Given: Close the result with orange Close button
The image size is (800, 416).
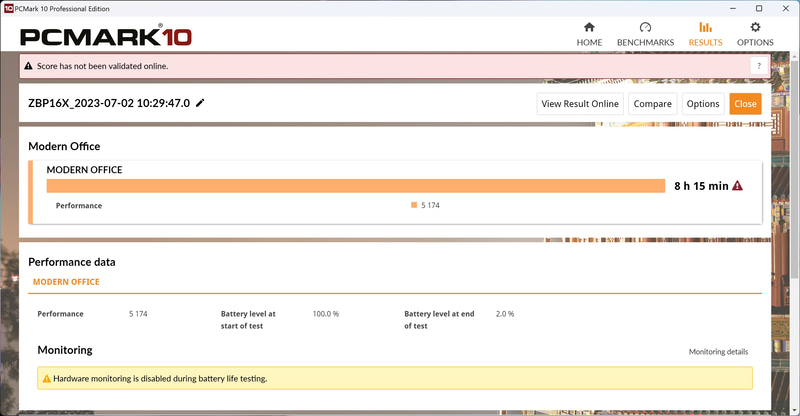Looking at the screenshot, I should (x=745, y=104).
